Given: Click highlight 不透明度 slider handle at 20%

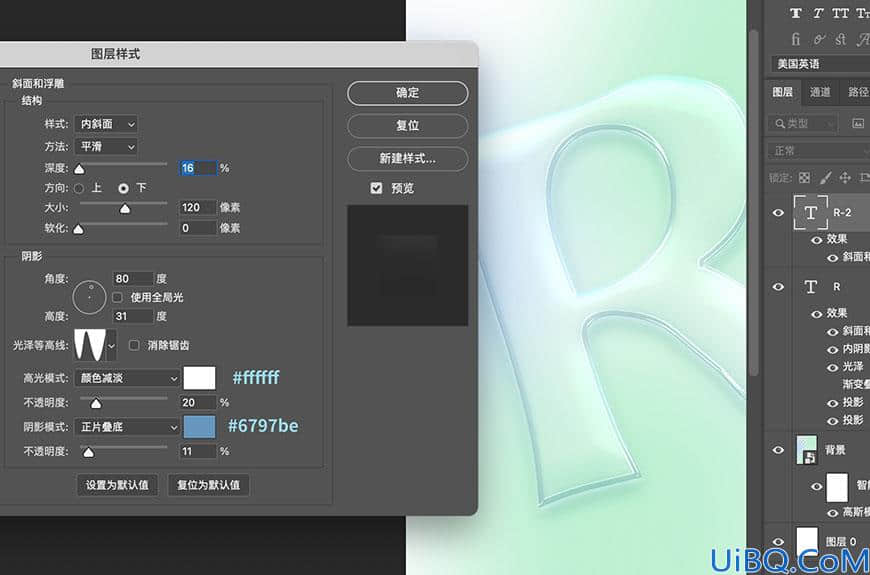Looking at the screenshot, I should click(96, 403).
